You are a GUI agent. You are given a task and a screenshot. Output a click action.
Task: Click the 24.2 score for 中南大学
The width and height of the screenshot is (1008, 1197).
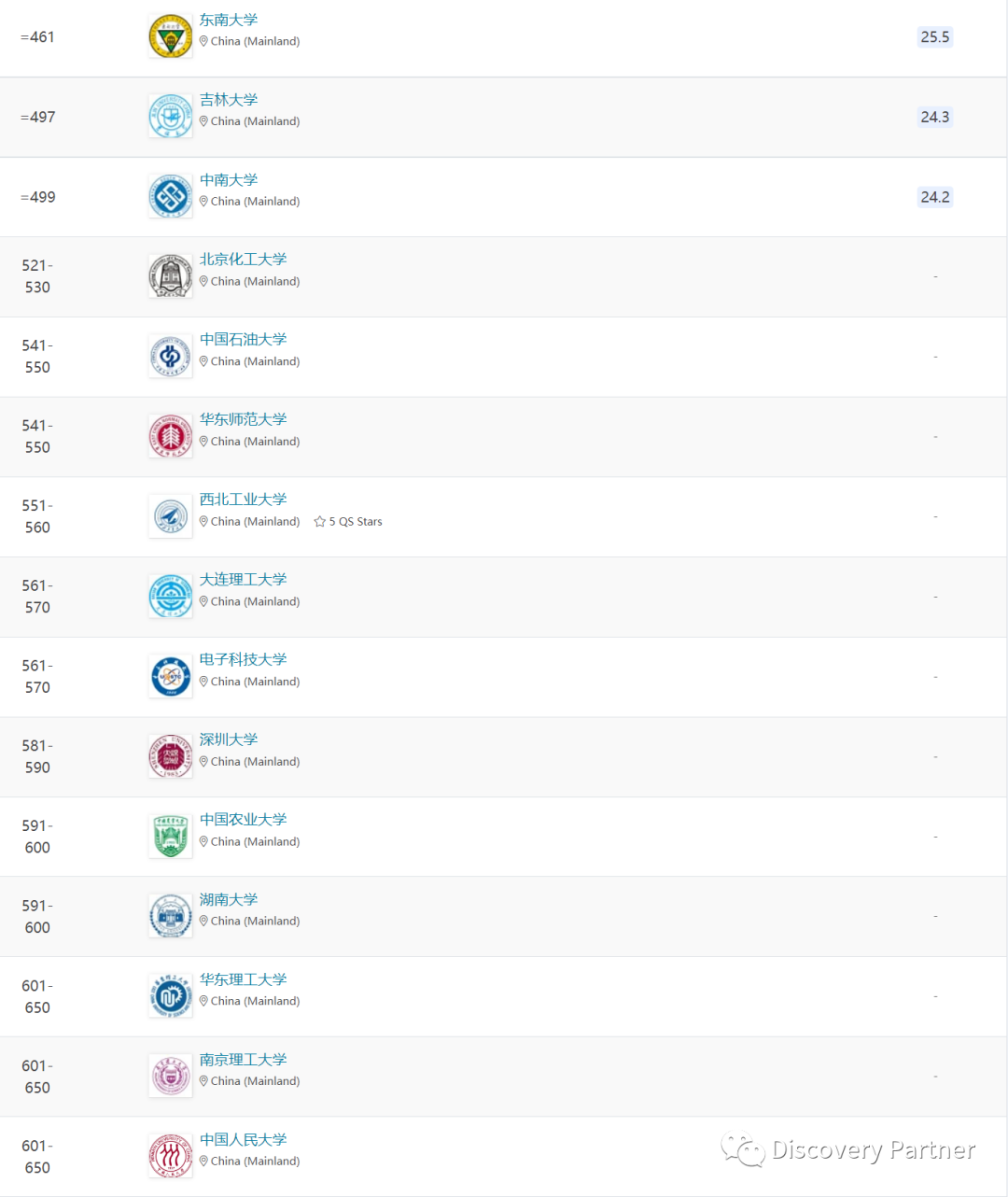coord(935,197)
